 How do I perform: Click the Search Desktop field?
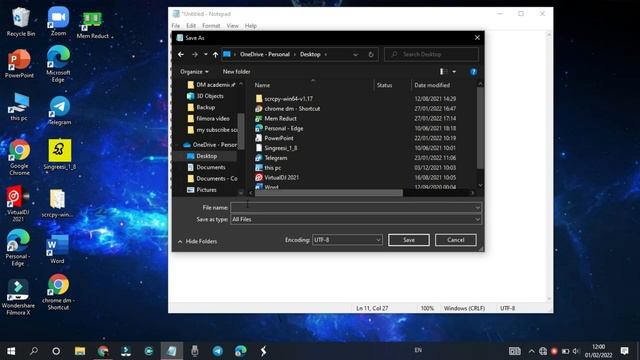coord(431,54)
